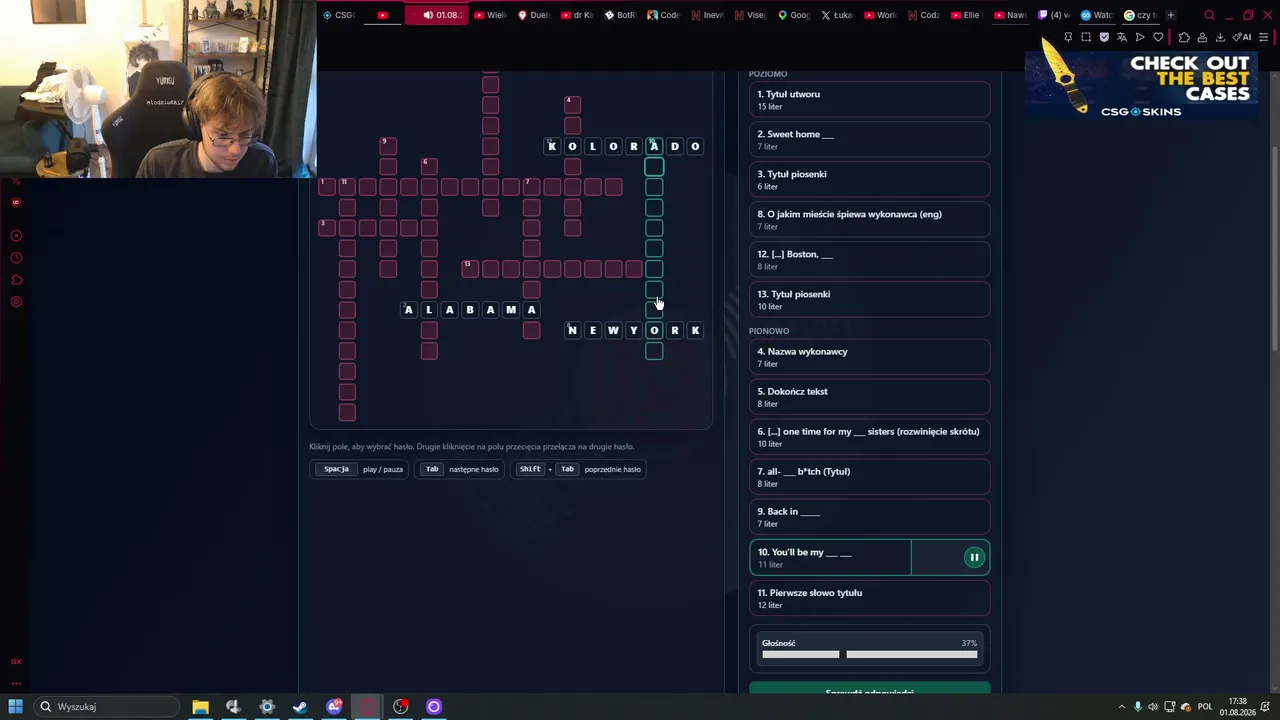The width and height of the screenshot is (1280, 720).
Task: Click the POL language indicator
Action: tap(1205, 707)
